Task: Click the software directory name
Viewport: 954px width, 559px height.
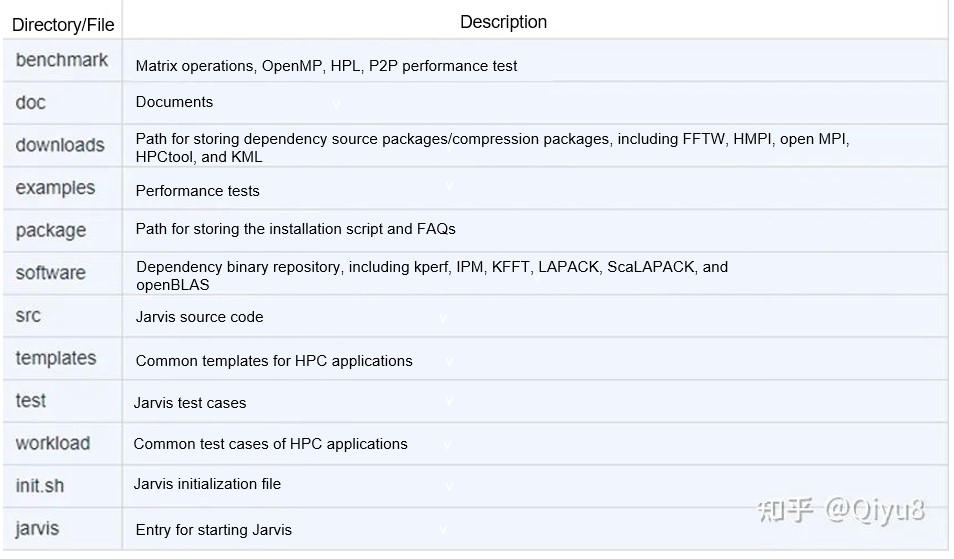Action: pos(50,273)
